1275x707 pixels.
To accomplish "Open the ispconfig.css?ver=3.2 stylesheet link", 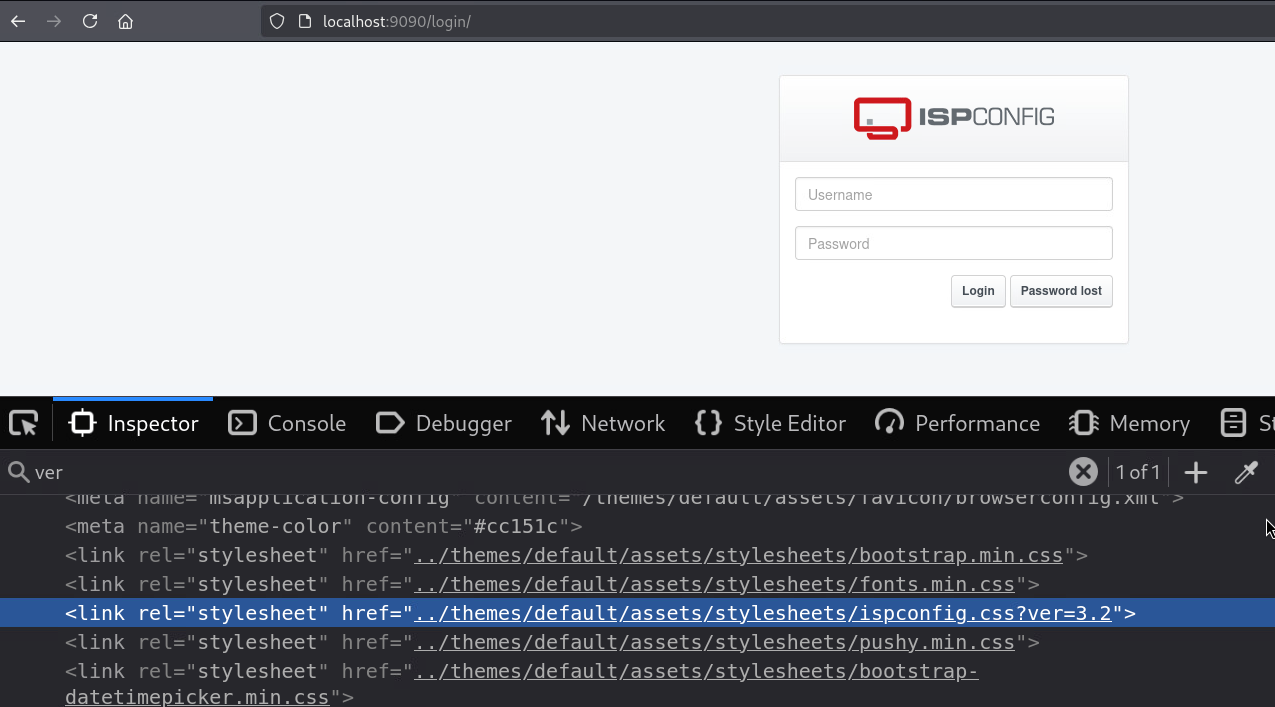I will point(762,613).
